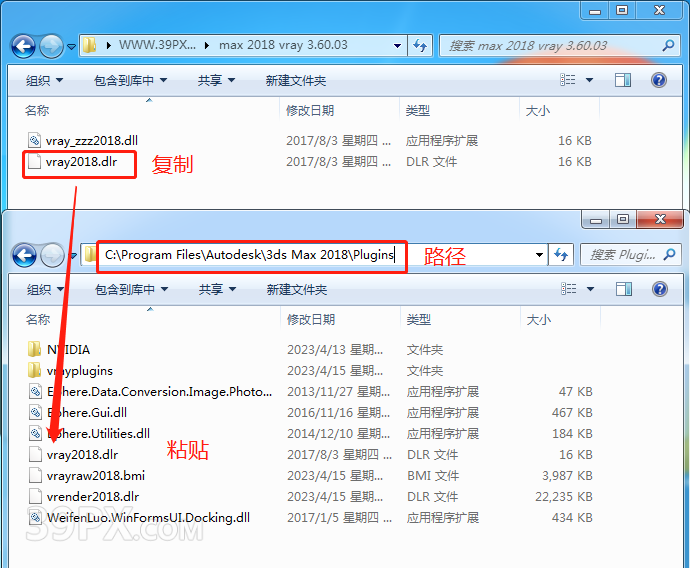Click the back arrow in the top window
The image size is (690, 568).
(24, 46)
